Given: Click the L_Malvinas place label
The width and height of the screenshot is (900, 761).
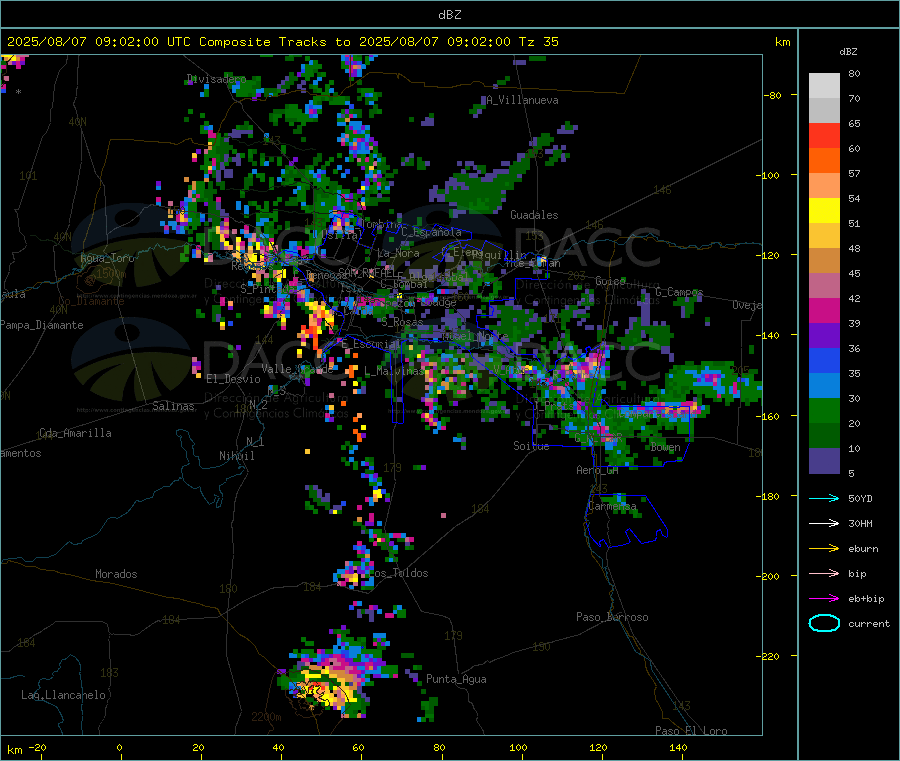Looking at the screenshot, I should pyautogui.click(x=394, y=371).
